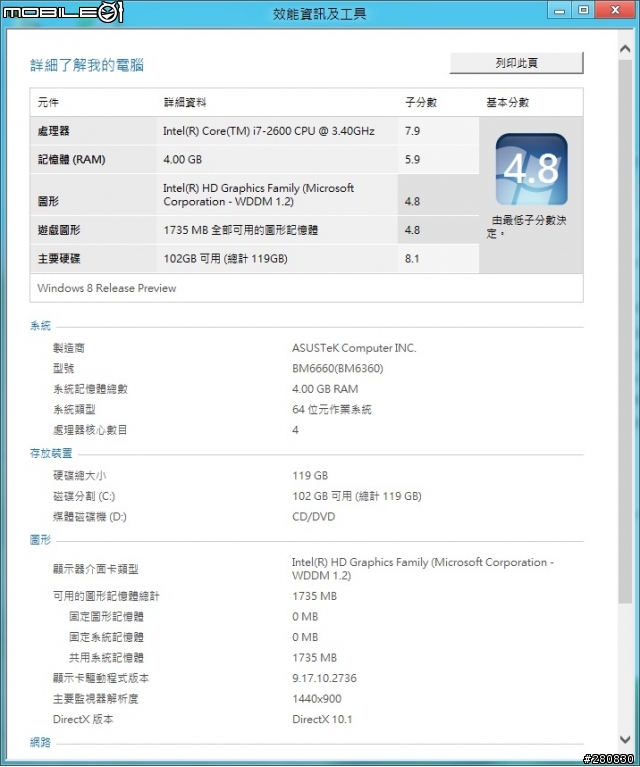Maximize the 效能資訊及工具 window
This screenshot has width=640, height=767.
583,10
